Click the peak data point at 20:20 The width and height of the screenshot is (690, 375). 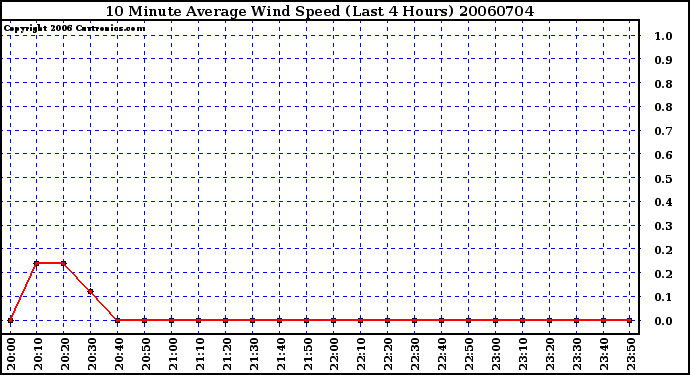pyautogui.click(x=63, y=263)
